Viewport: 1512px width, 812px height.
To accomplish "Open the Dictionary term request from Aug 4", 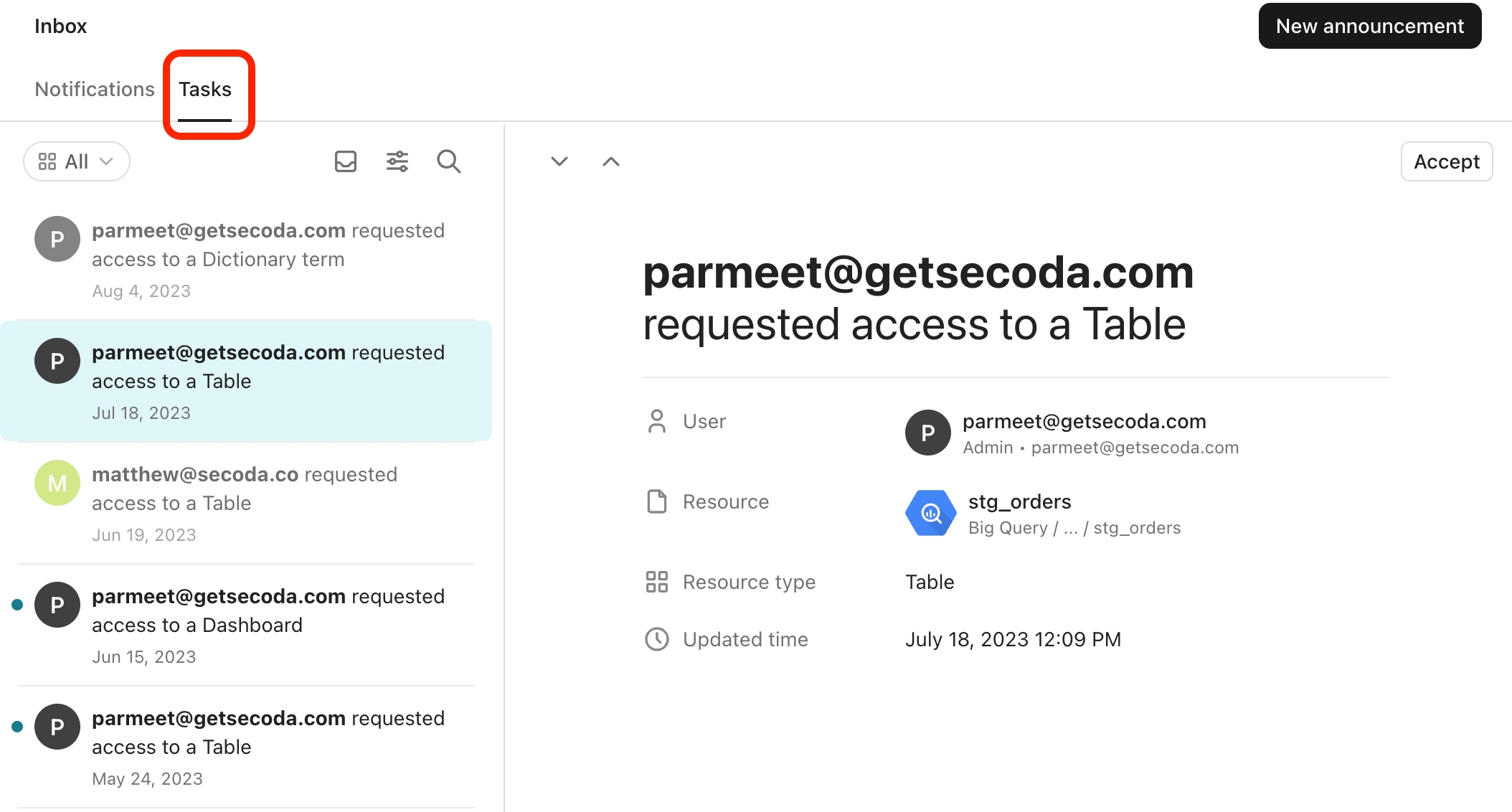I will (x=246, y=260).
